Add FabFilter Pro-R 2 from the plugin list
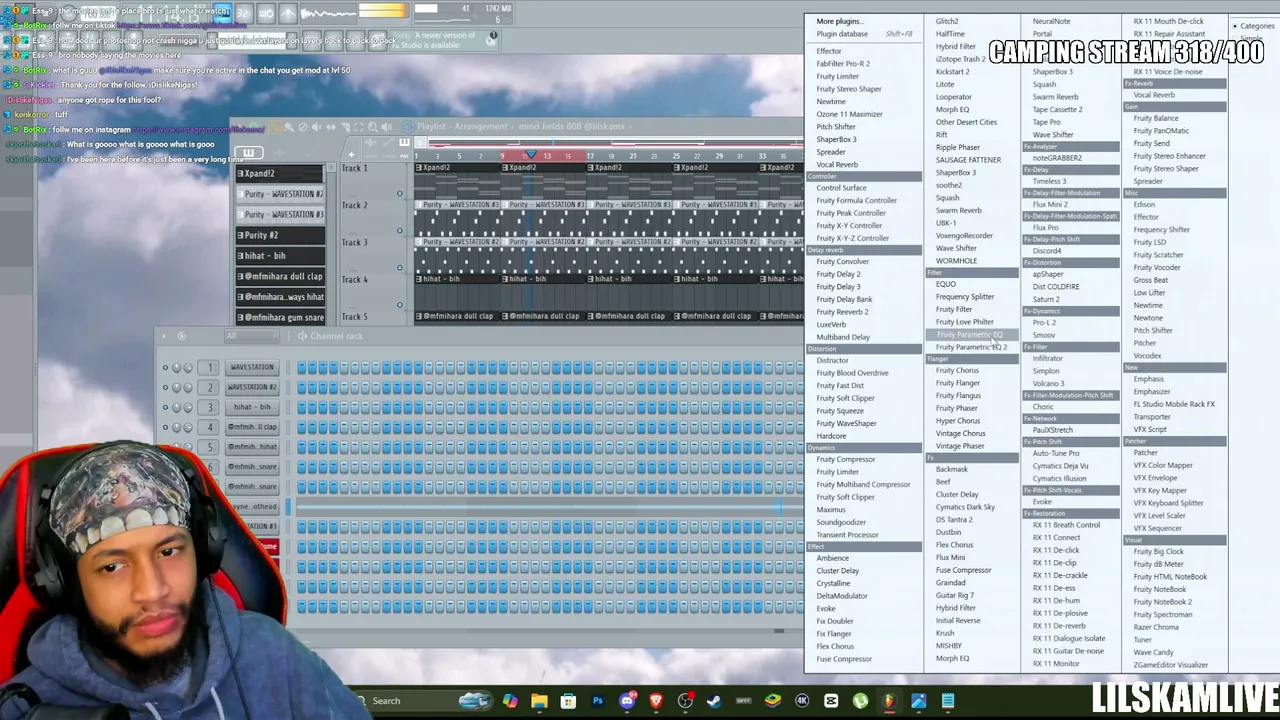 coord(843,64)
